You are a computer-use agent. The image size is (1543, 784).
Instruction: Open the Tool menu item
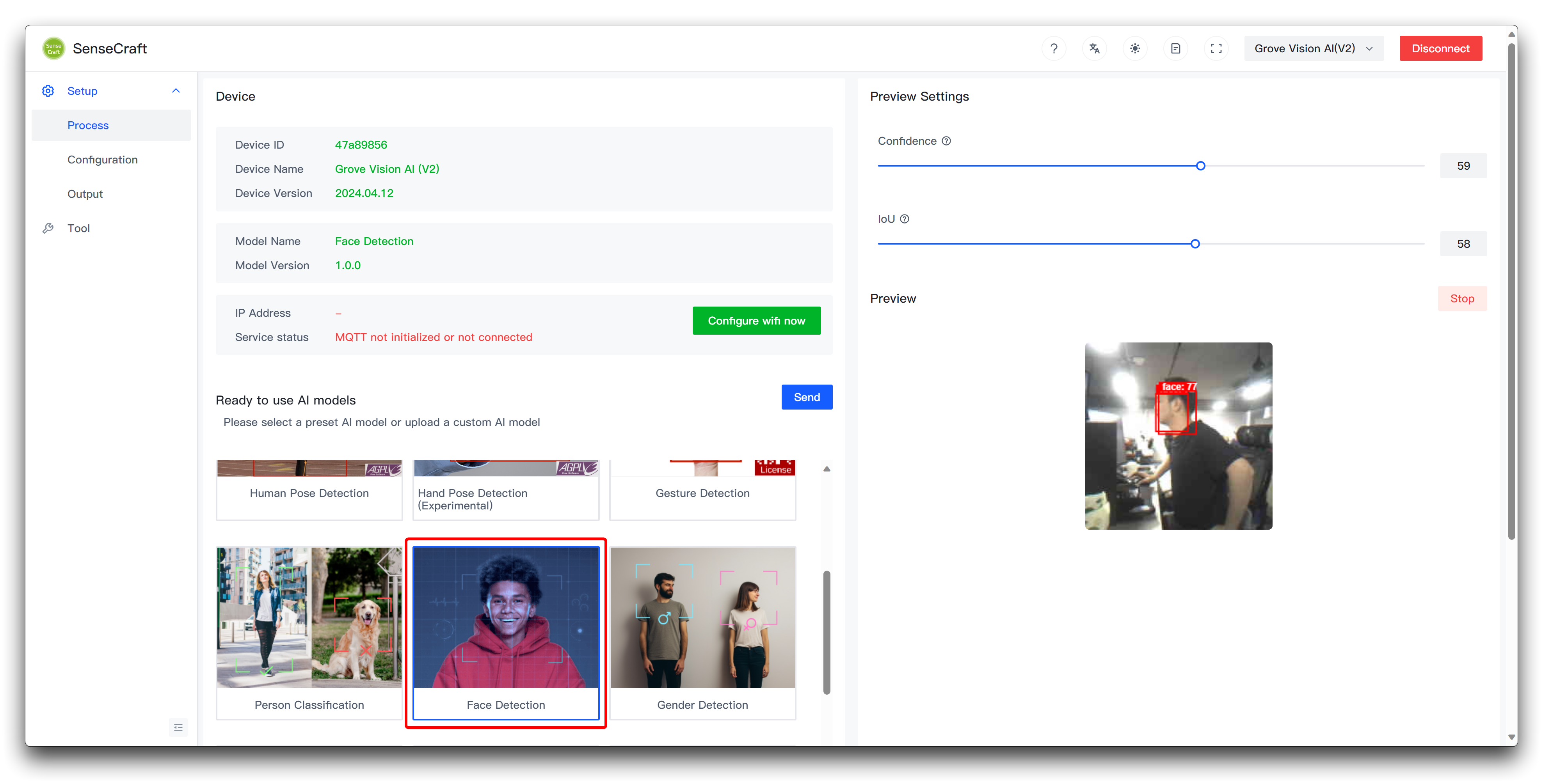(111, 228)
